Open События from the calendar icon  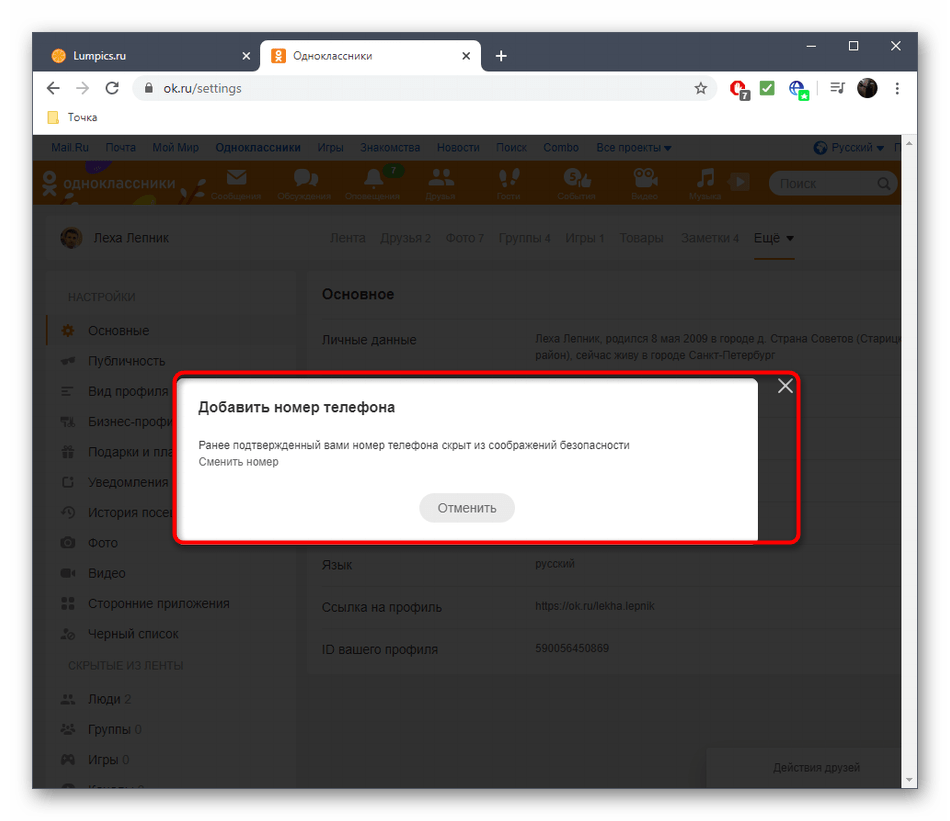pos(576,180)
